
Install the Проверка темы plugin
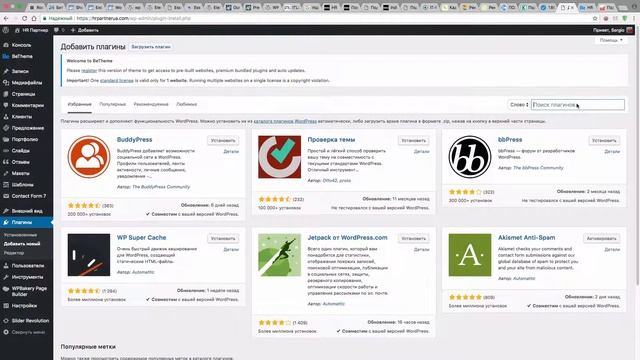413,140
